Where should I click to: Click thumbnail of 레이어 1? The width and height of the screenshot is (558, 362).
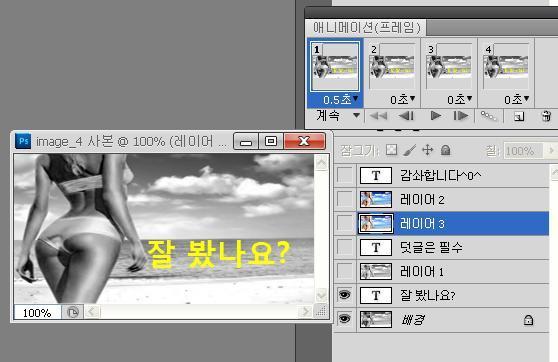click(x=376, y=272)
